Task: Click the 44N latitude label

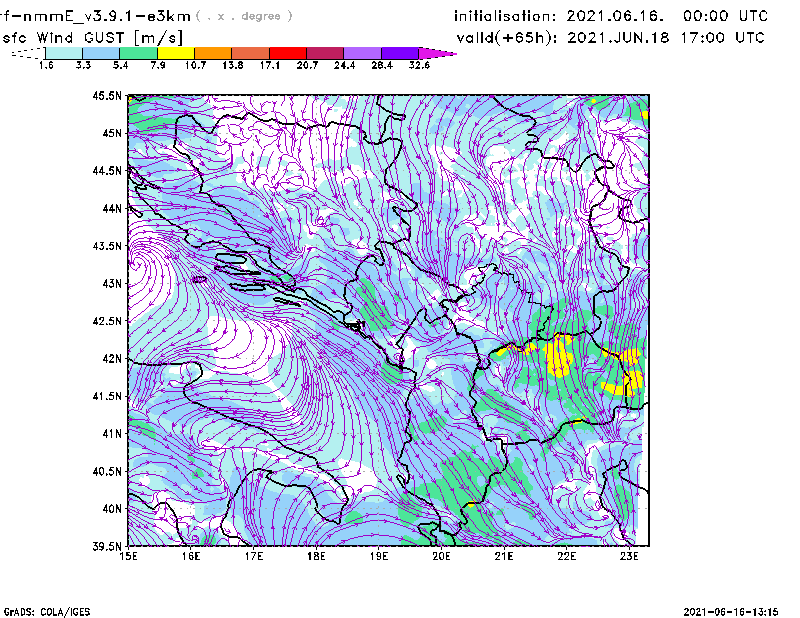Action: click(112, 208)
